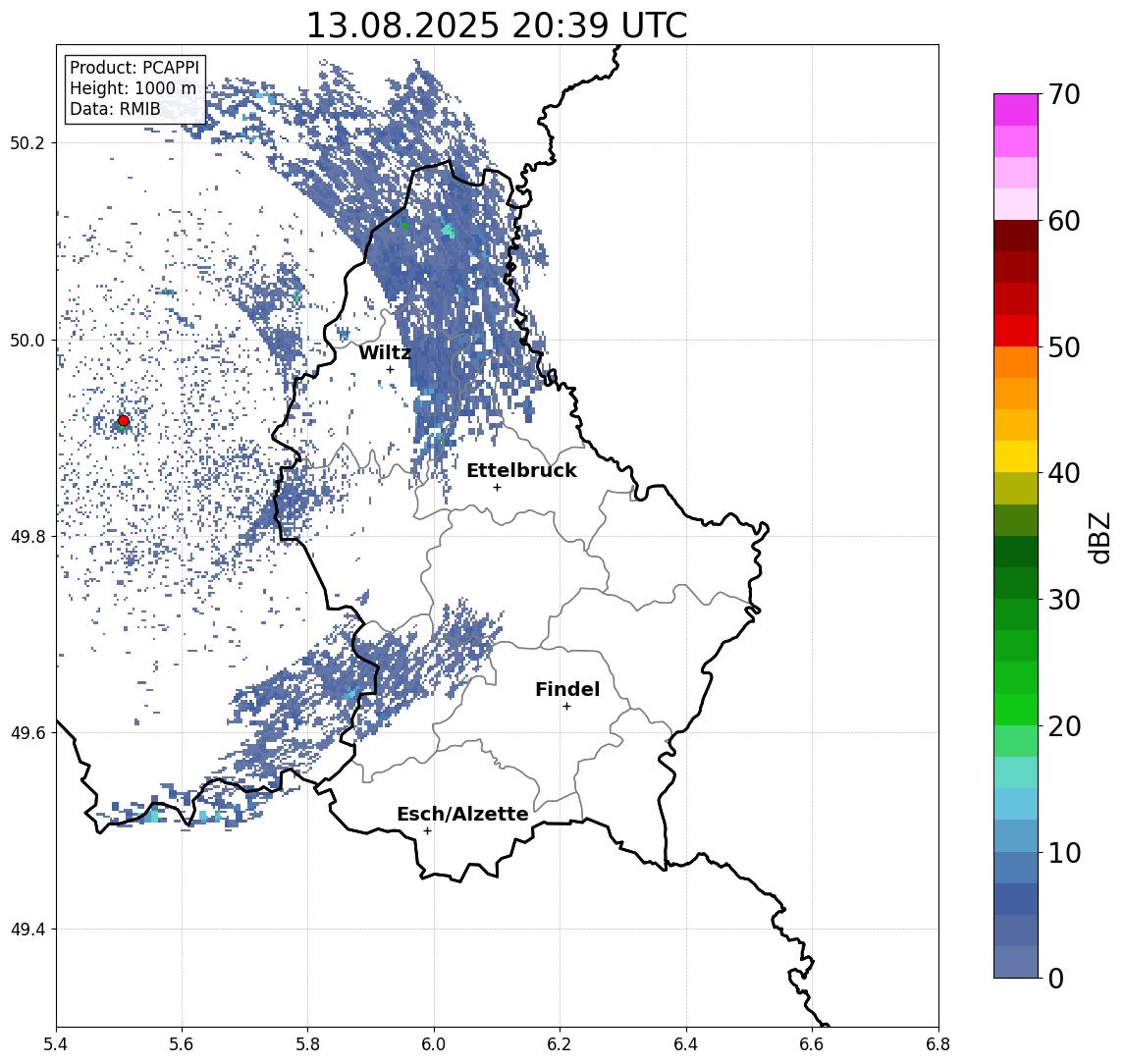
Task: Click the Wiltz city label
Action: pyautogui.click(x=385, y=352)
